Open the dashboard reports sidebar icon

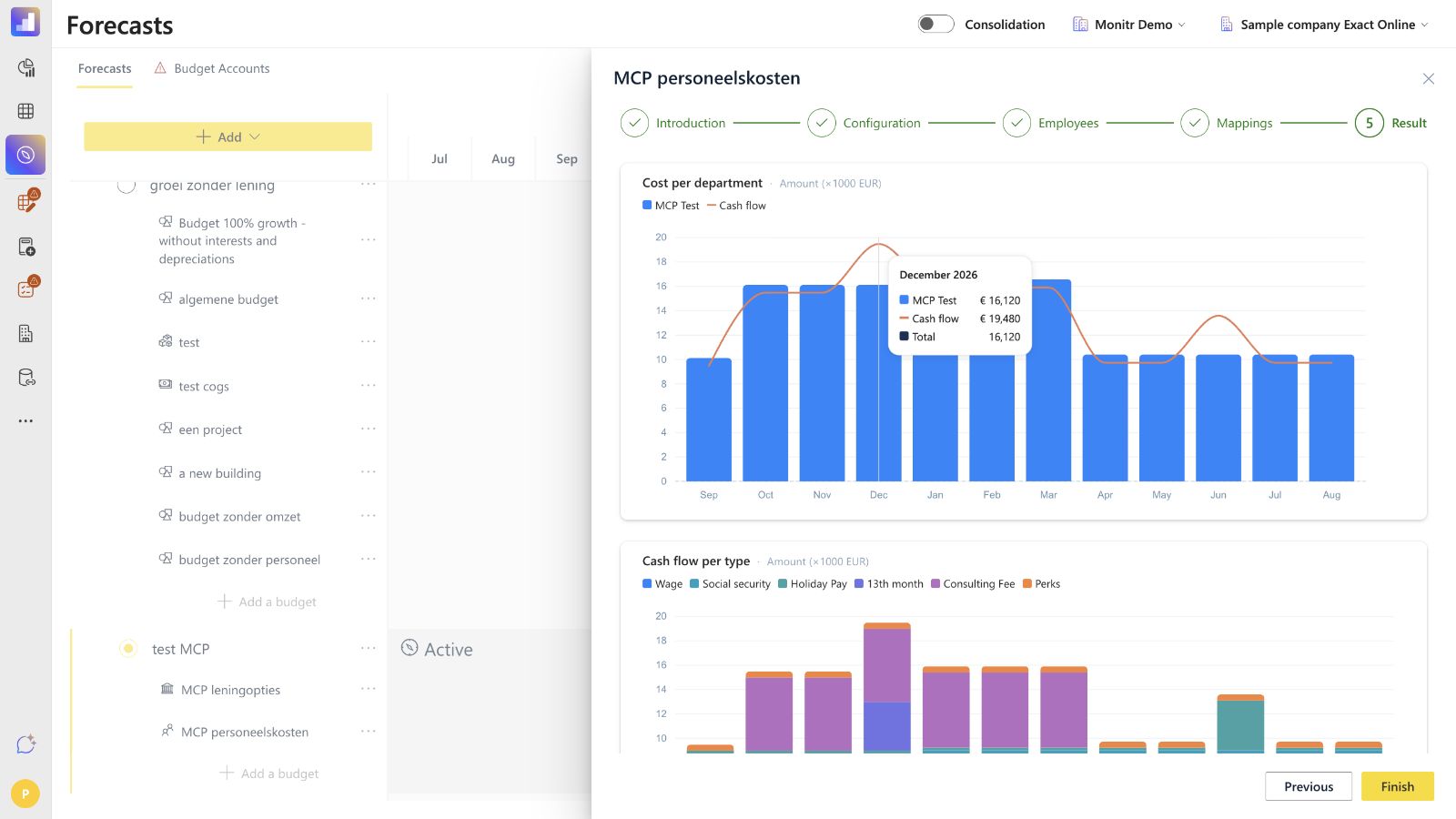[x=25, y=67]
